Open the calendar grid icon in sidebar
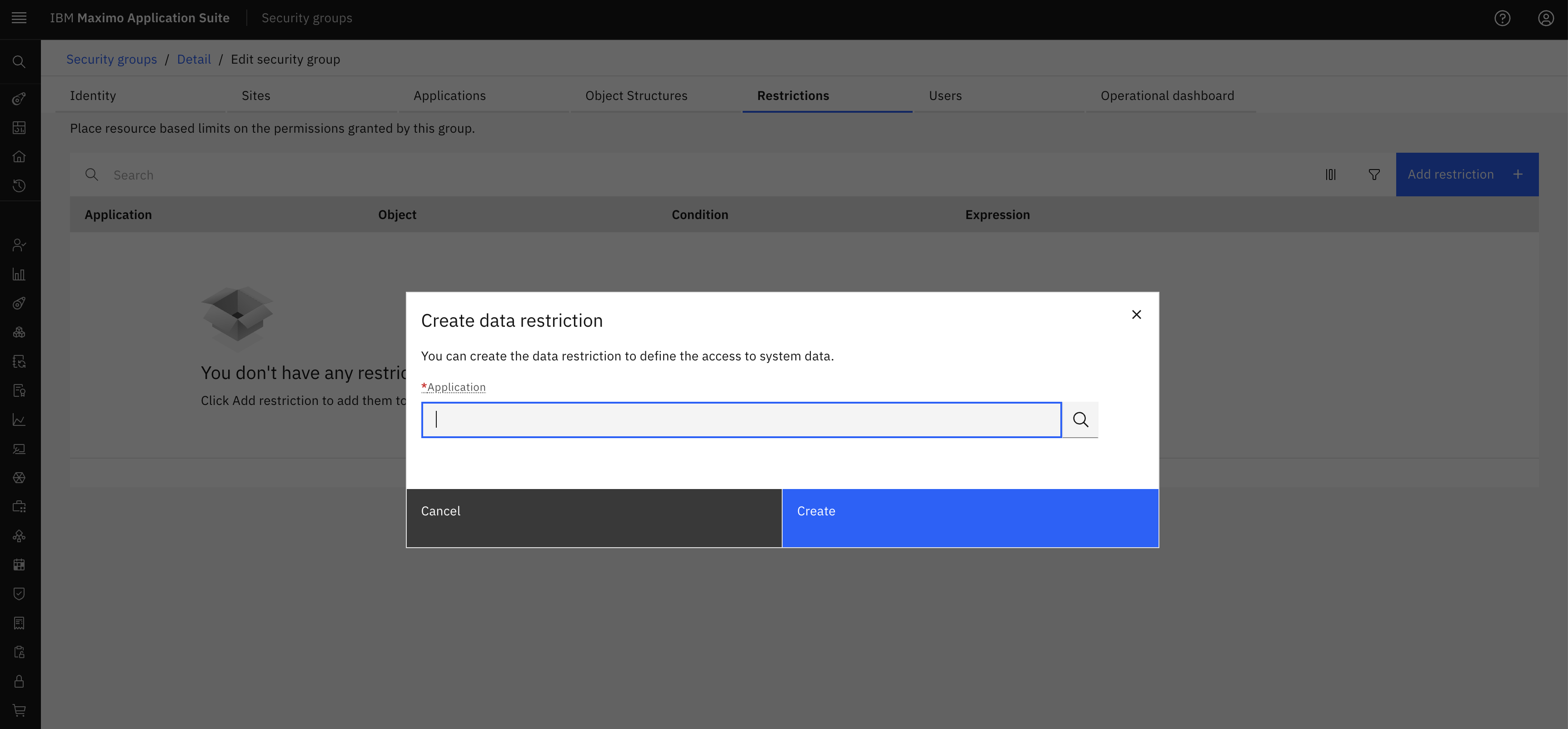 [19, 564]
